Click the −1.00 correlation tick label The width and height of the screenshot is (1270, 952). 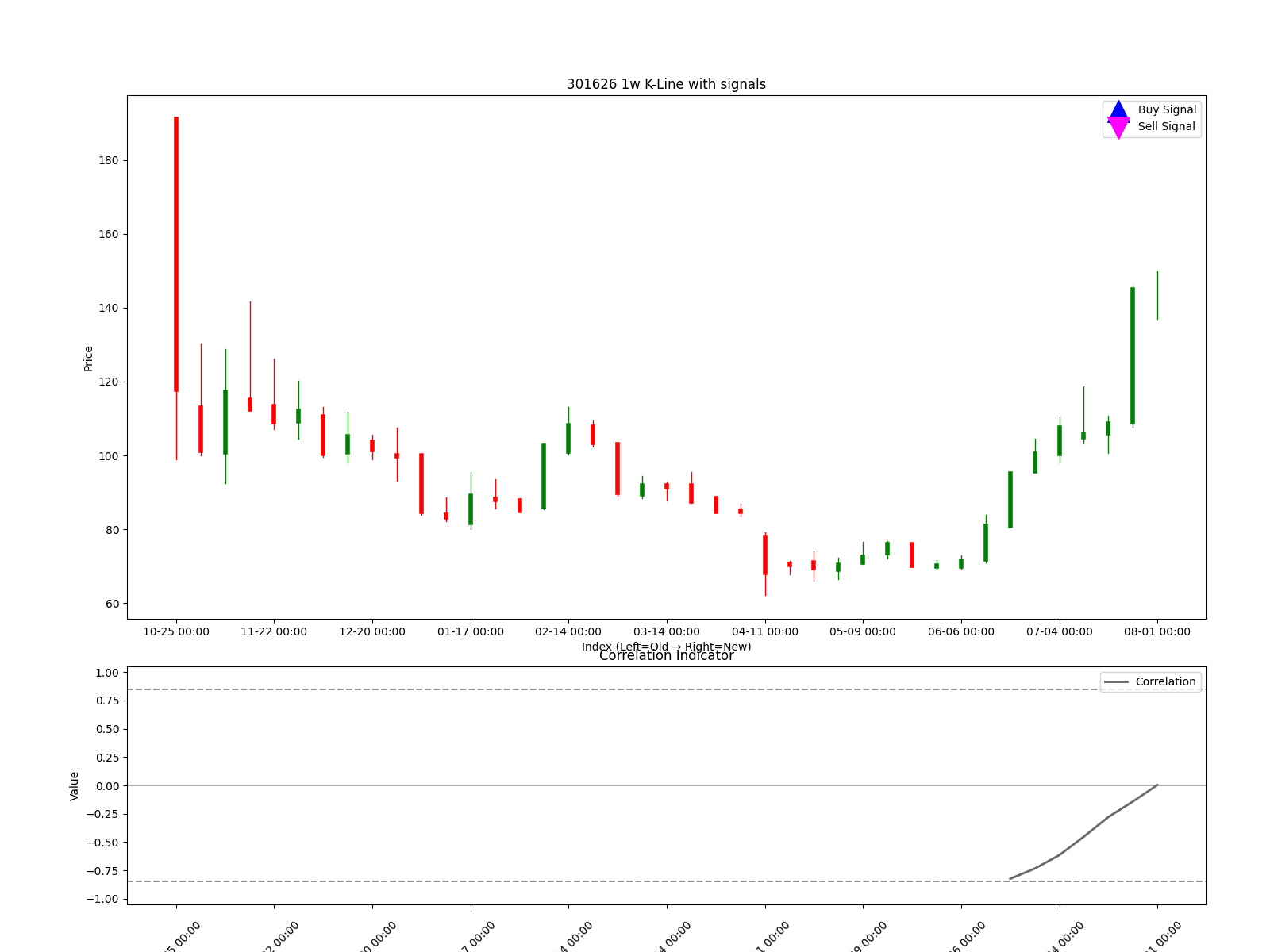click(x=103, y=899)
